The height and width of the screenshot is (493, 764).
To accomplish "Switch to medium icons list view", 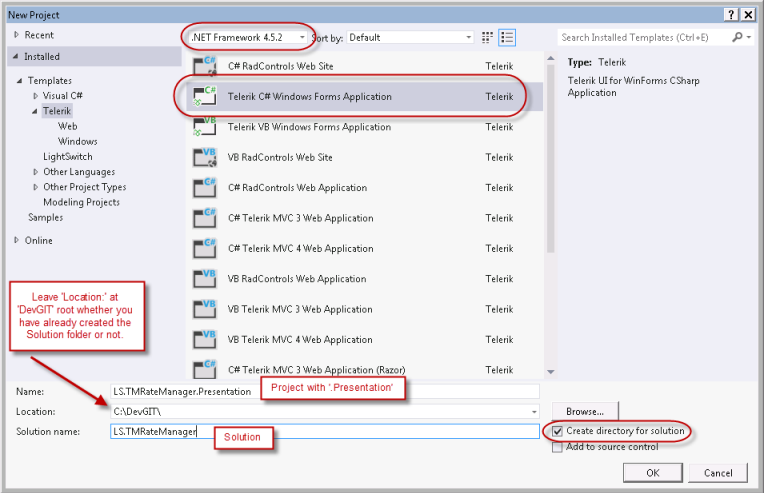I will pyautogui.click(x=507, y=38).
